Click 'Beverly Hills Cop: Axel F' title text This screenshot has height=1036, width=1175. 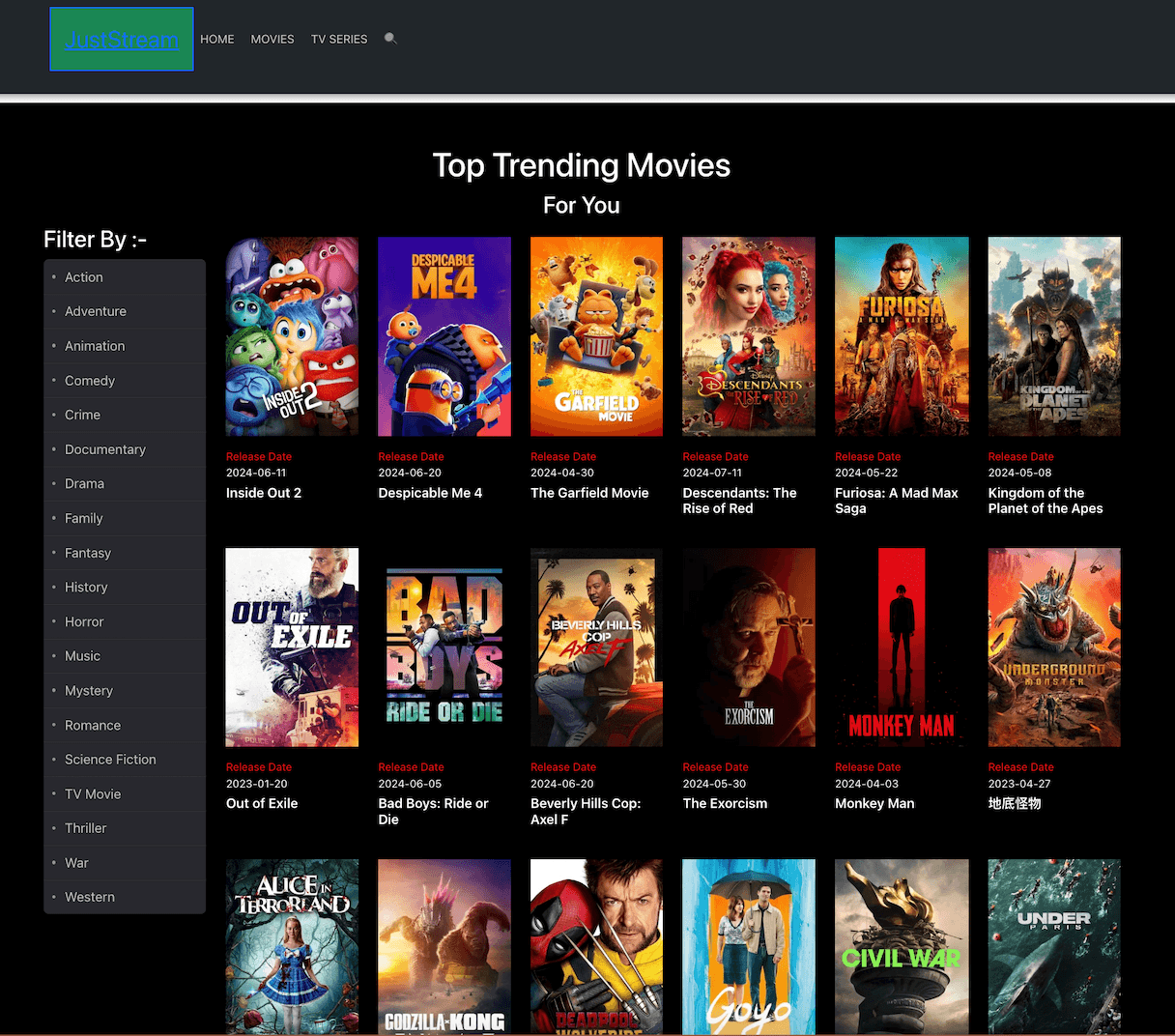point(586,811)
